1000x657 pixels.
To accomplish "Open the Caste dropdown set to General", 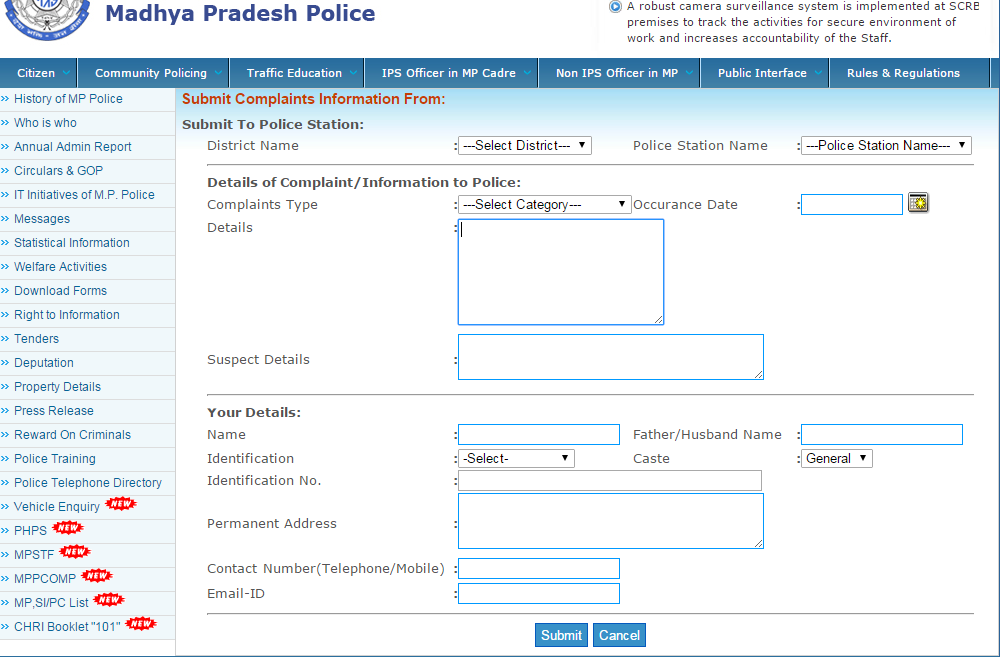I will coord(837,458).
